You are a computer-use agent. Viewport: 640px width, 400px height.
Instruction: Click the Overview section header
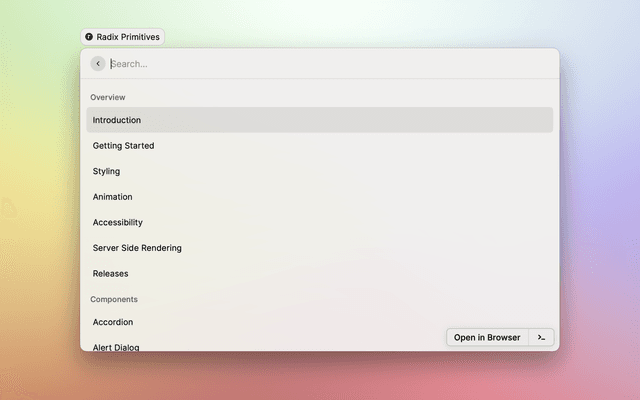(x=108, y=97)
